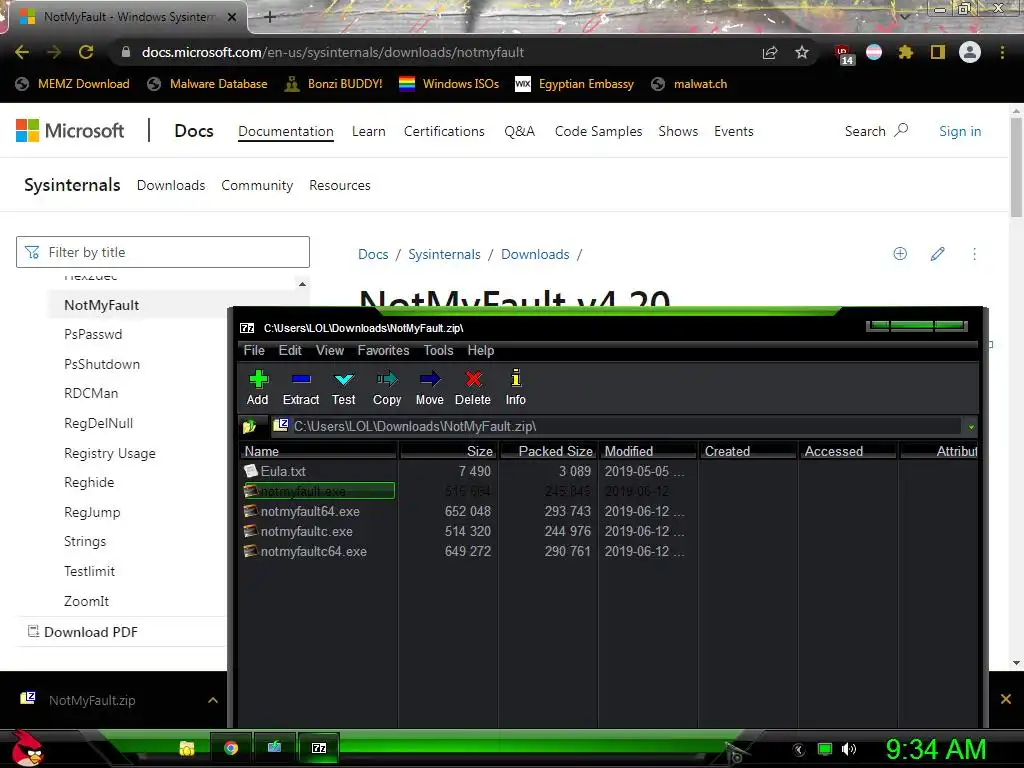The width and height of the screenshot is (1024, 768).
Task: Open the 7-Zip taskbar button
Action: pos(319,748)
